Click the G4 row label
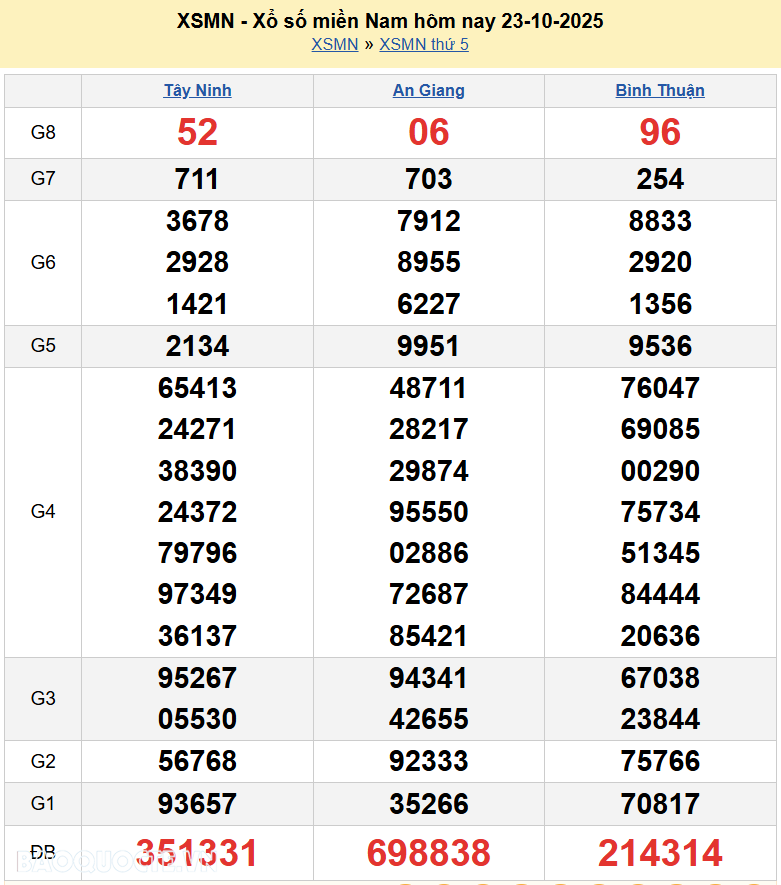Image resolution: width=781 pixels, height=885 pixels. click(43, 512)
